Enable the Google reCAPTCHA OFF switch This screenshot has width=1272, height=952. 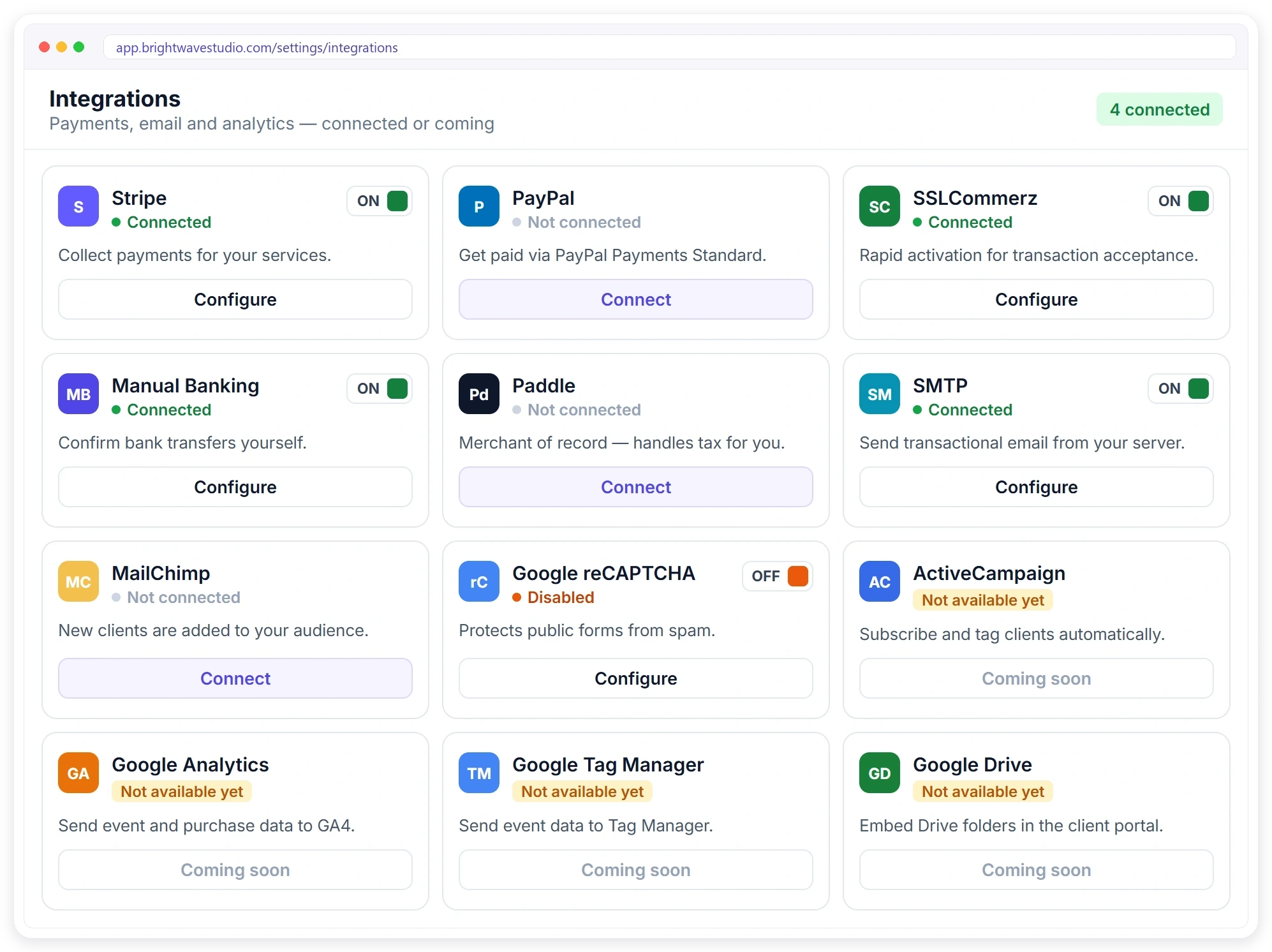(x=778, y=576)
